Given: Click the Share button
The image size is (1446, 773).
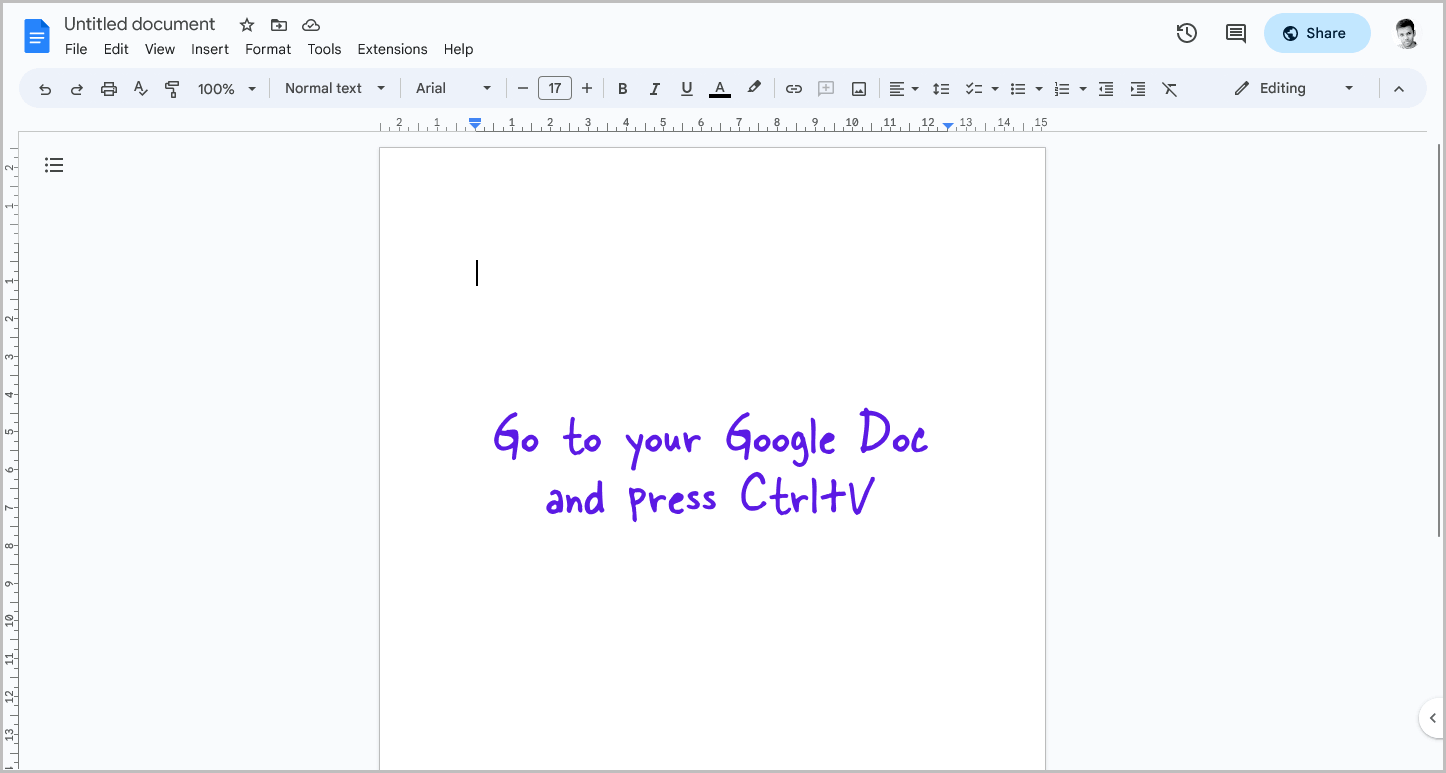Looking at the screenshot, I should [x=1317, y=33].
